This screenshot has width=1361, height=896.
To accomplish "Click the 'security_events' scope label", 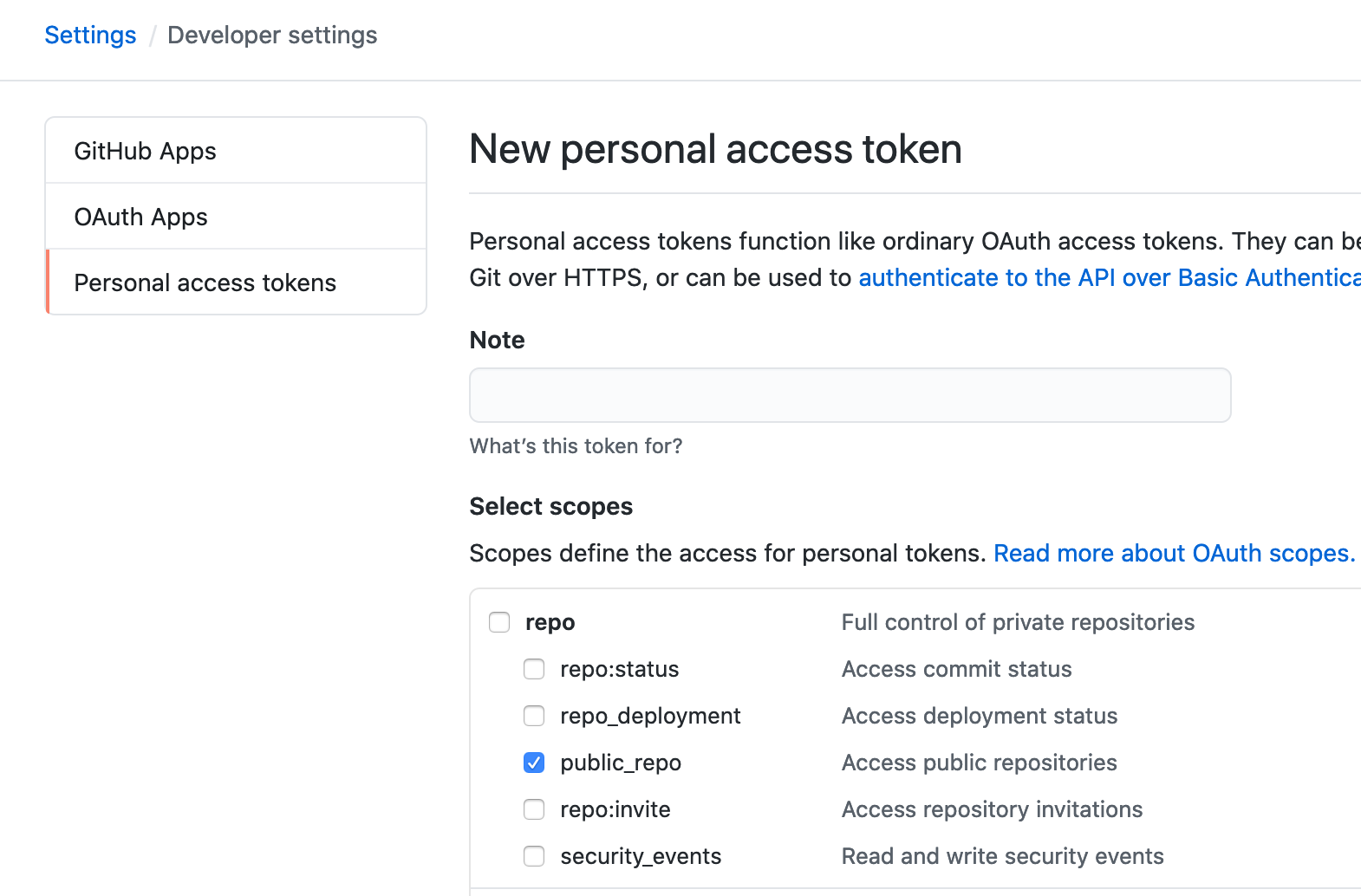I will point(641,857).
